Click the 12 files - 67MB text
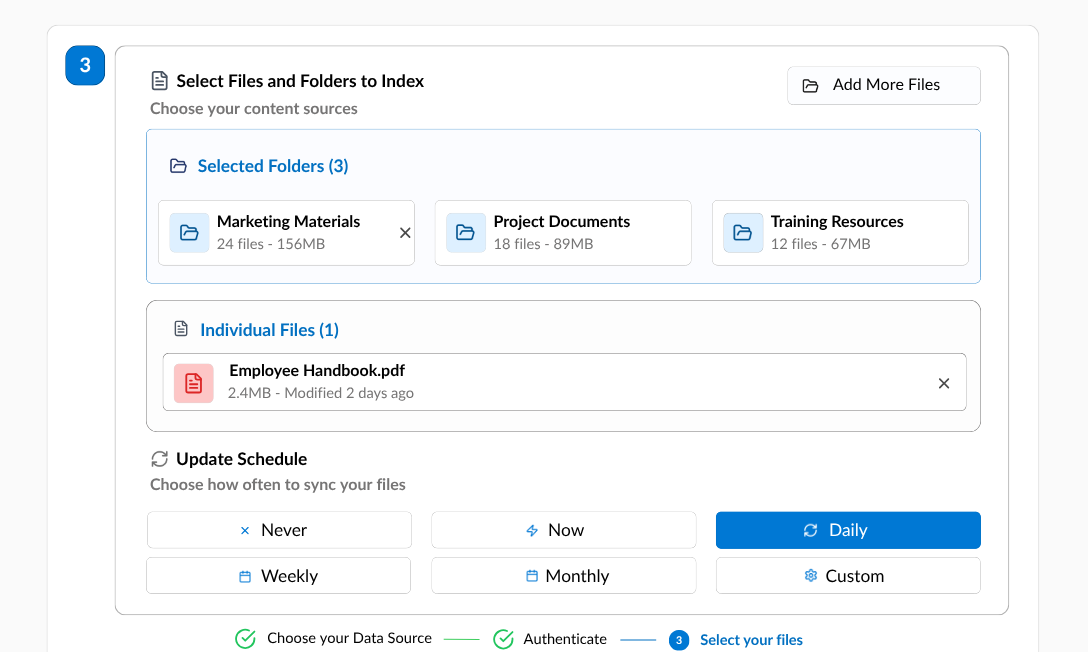Image resolution: width=1088 pixels, height=652 pixels. click(x=820, y=244)
